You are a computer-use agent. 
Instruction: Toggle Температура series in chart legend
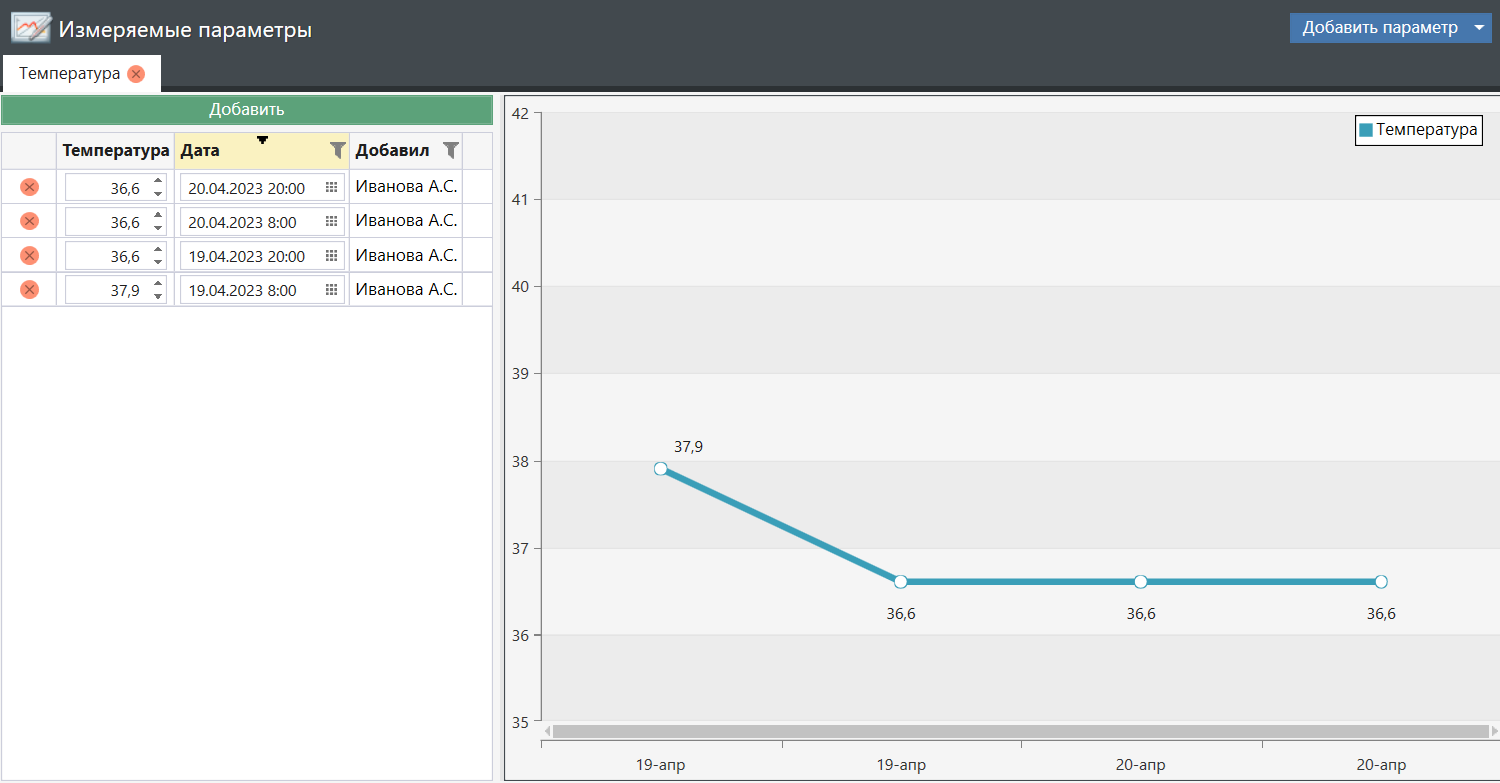click(1417, 130)
